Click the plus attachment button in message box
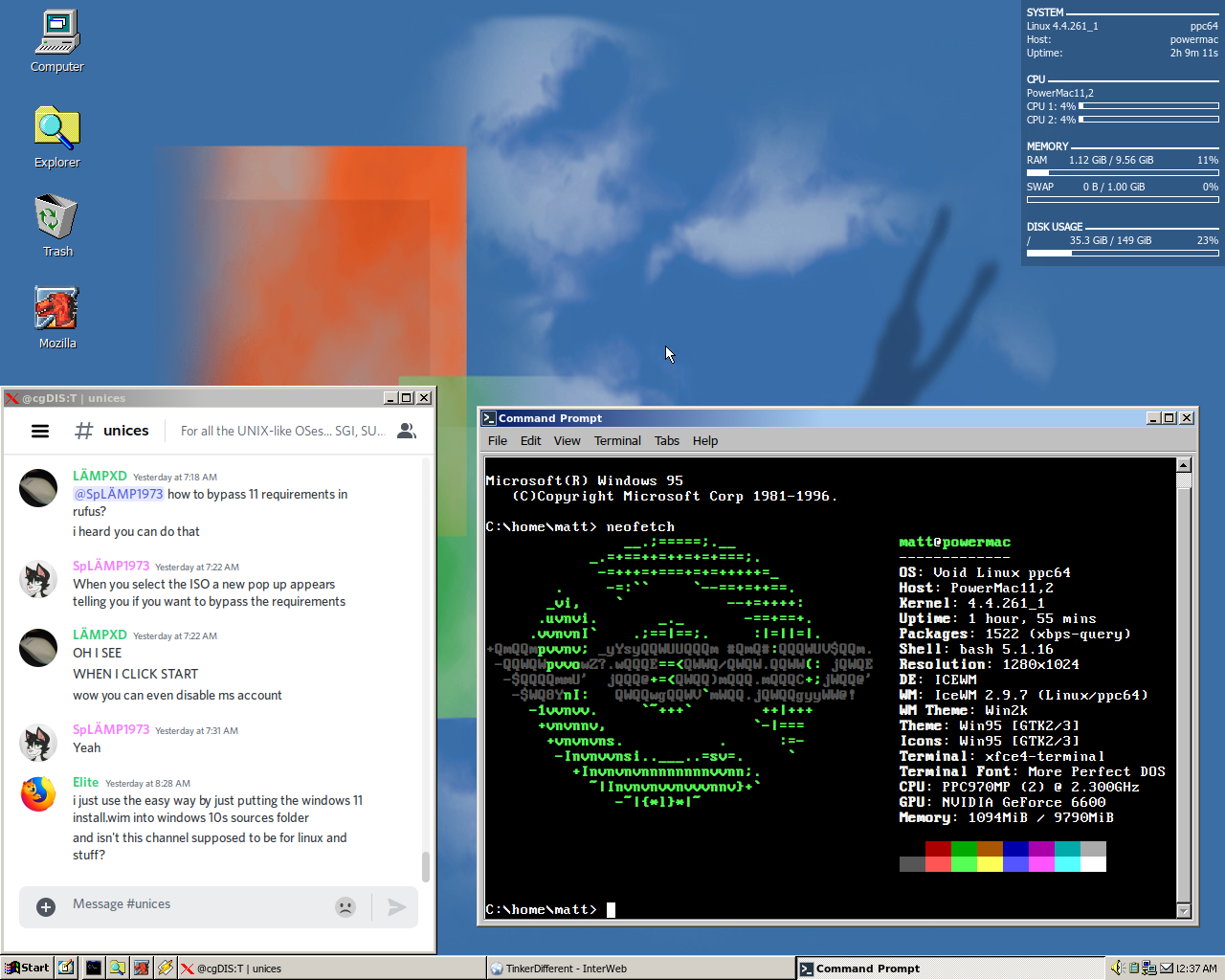The height and width of the screenshot is (980, 1225). (46, 906)
